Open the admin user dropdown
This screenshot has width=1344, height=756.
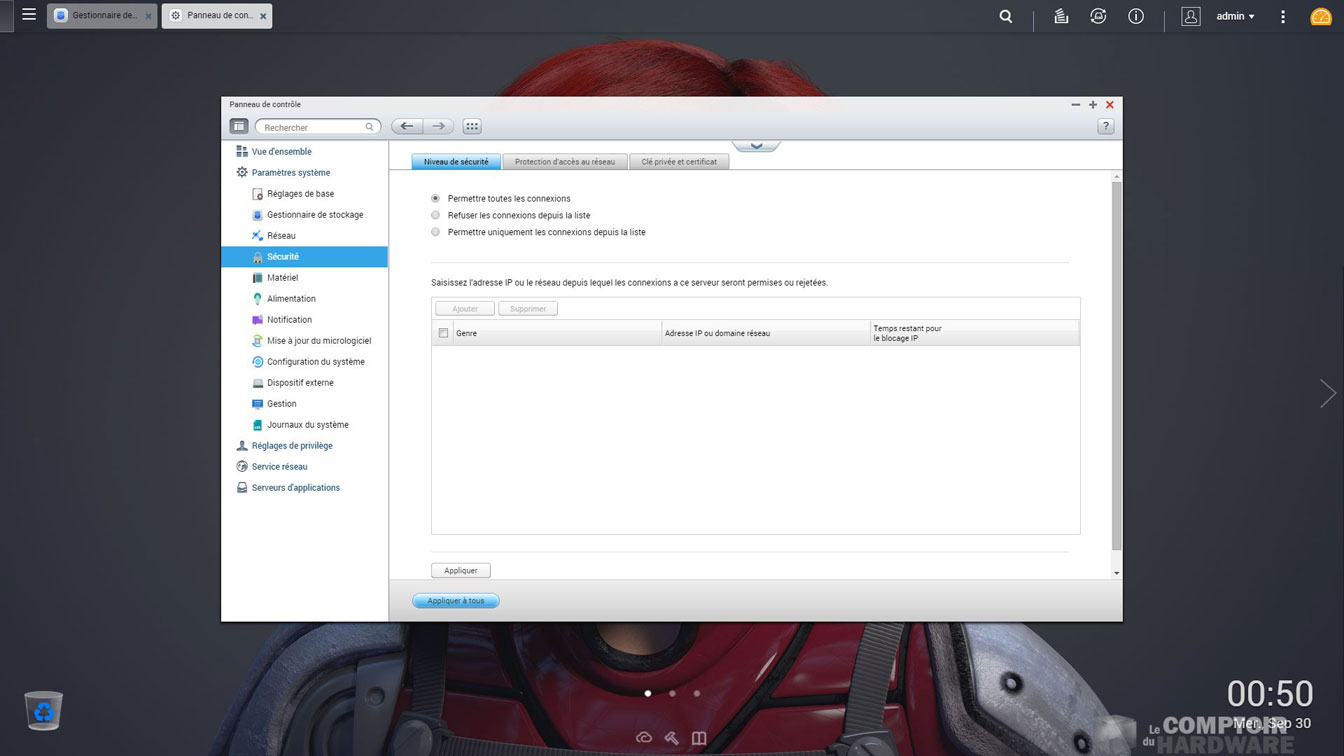click(1235, 16)
